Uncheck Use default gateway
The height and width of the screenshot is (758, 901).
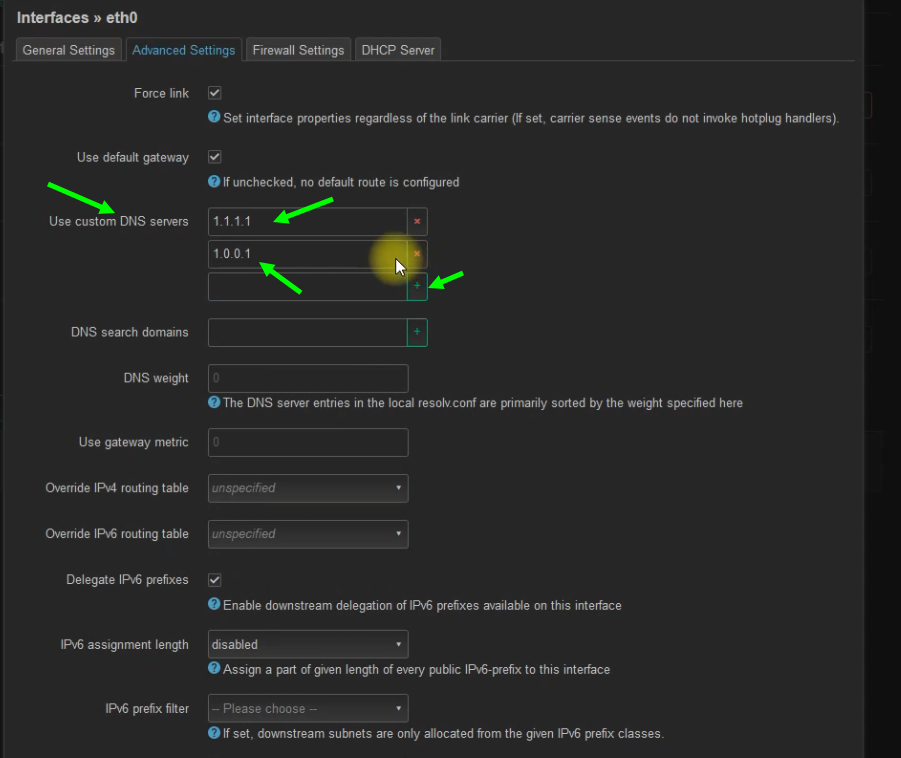(x=214, y=157)
